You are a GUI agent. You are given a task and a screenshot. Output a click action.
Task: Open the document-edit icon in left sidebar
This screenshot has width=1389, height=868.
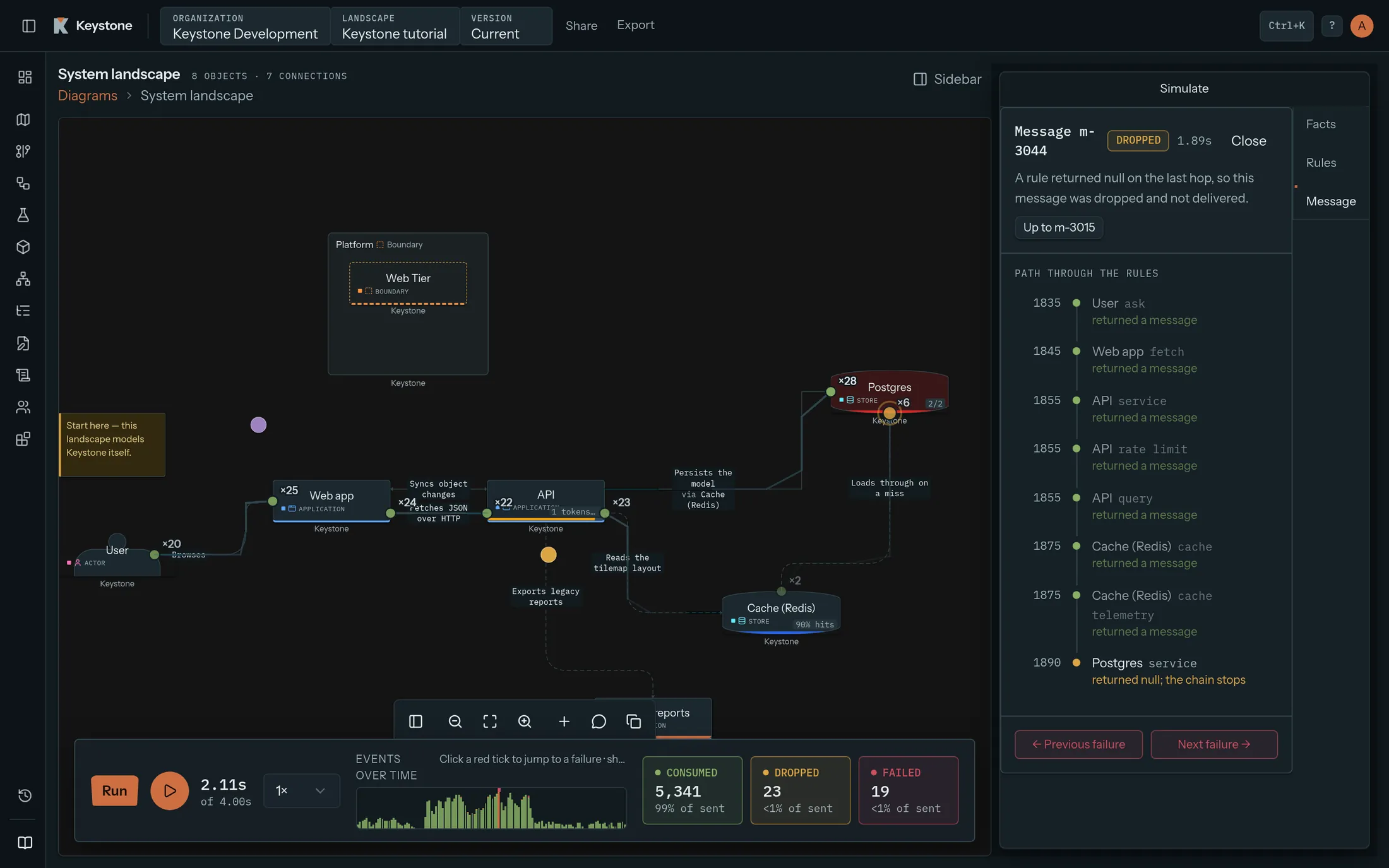[24, 343]
